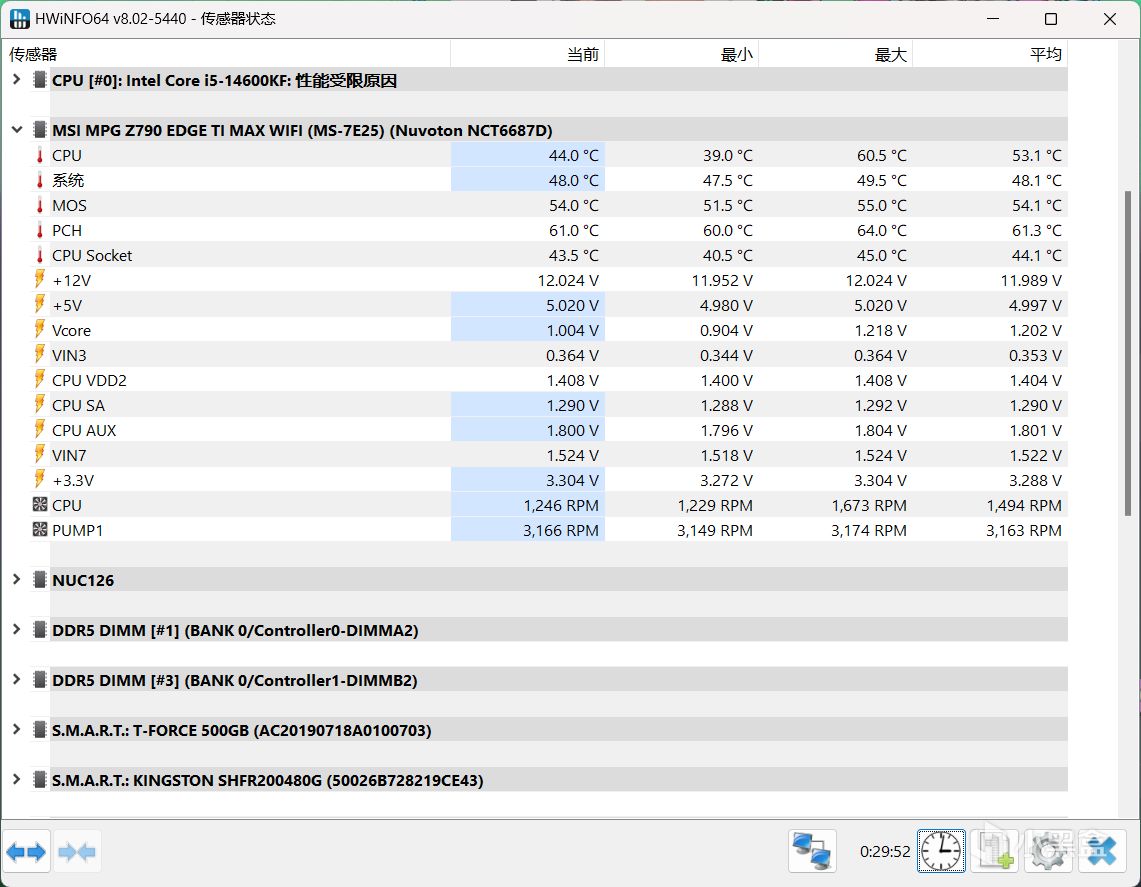The height and width of the screenshot is (887, 1141).
Task: Click the CPU Socket average 44.1 °C
Action: 1037,255
